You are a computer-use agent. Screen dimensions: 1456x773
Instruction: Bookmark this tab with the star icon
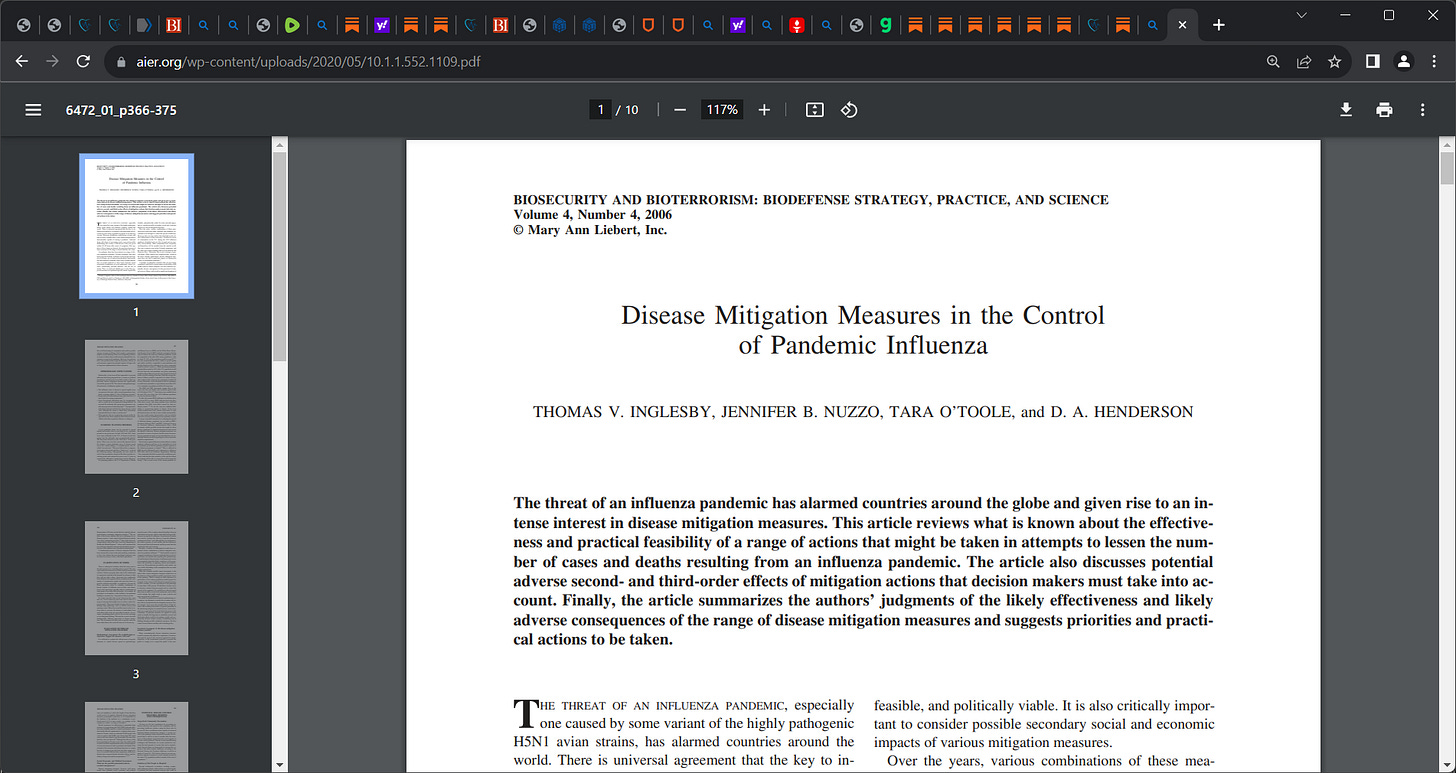pyautogui.click(x=1334, y=61)
